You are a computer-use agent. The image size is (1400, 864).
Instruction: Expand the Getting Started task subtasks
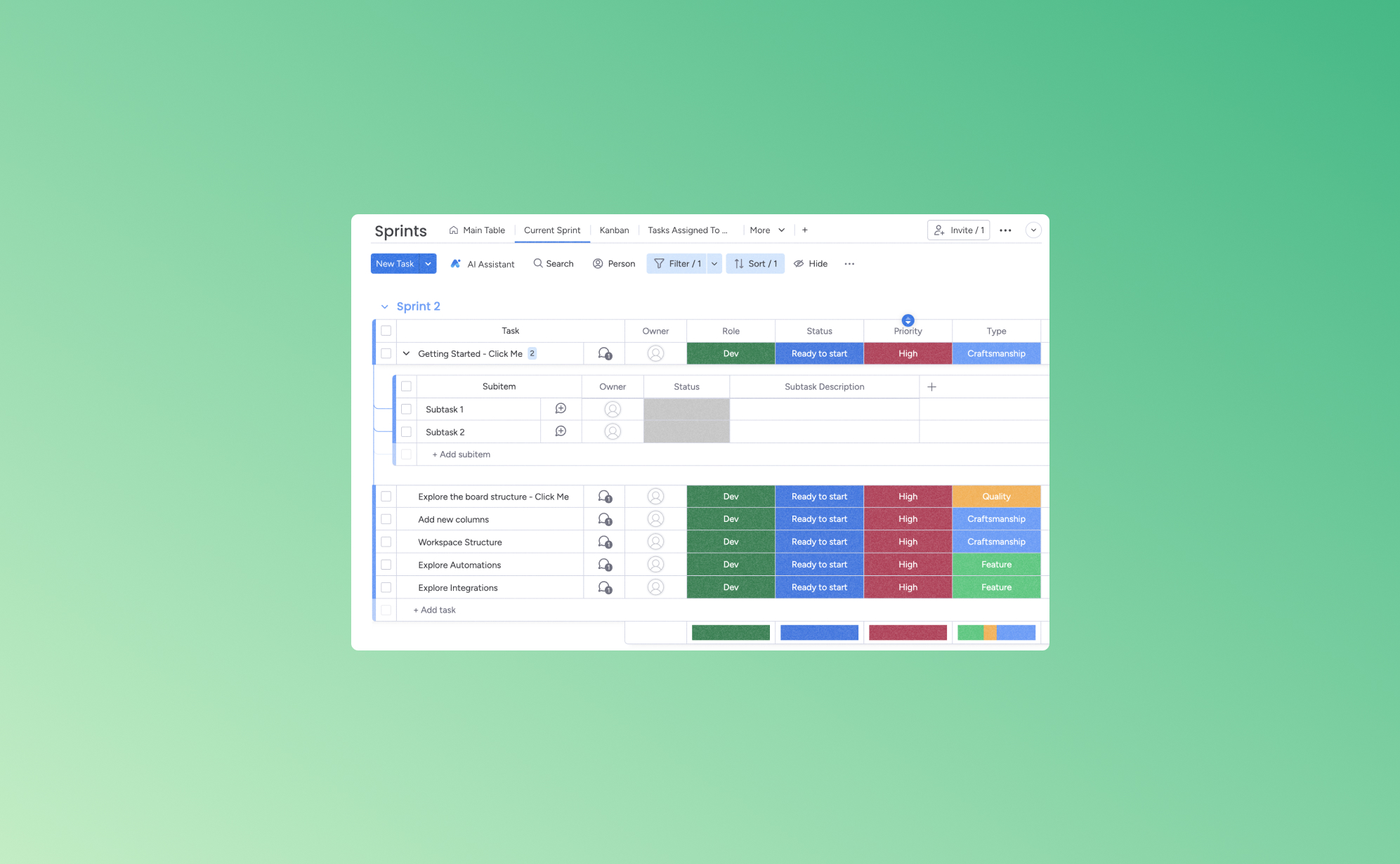pos(405,353)
